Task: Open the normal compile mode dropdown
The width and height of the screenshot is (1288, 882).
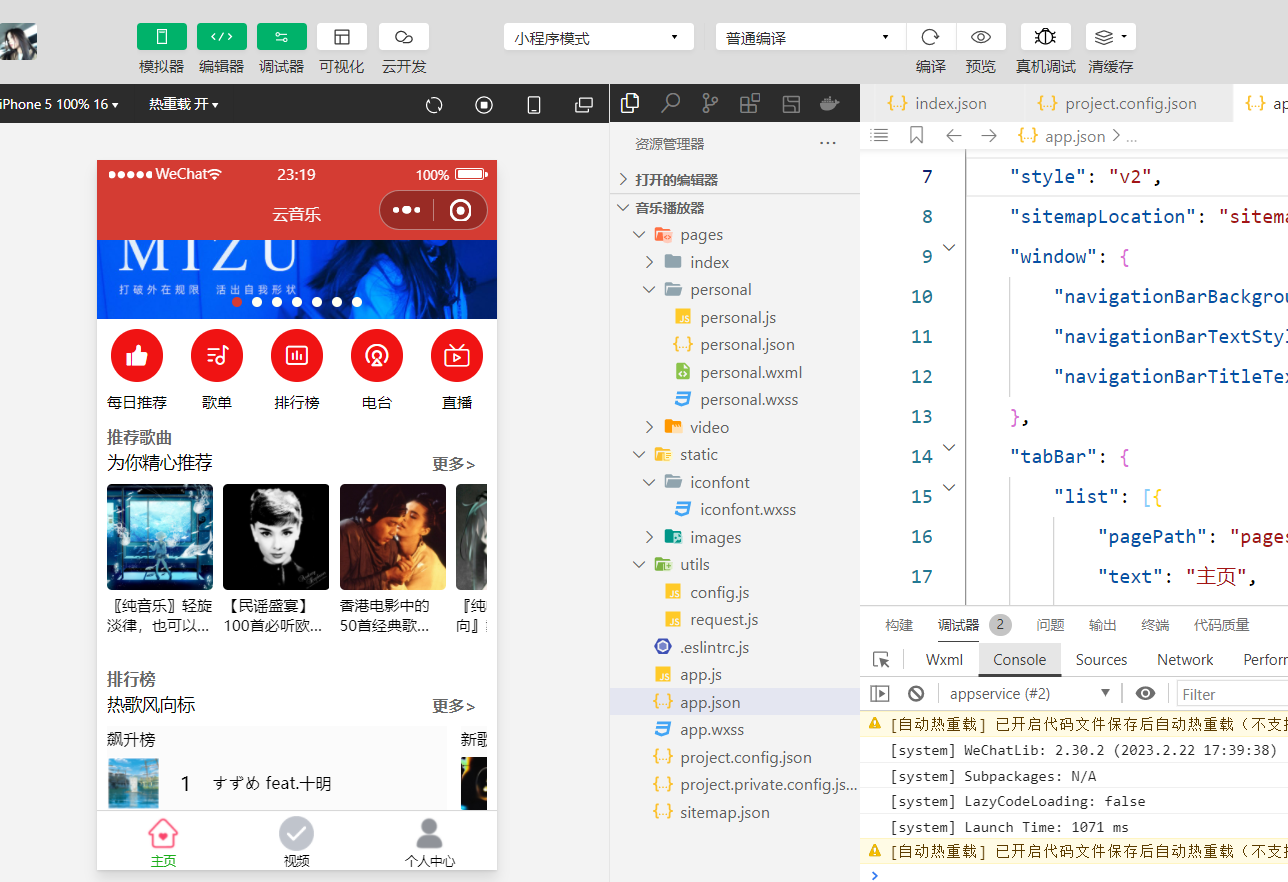Action: [x=810, y=38]
